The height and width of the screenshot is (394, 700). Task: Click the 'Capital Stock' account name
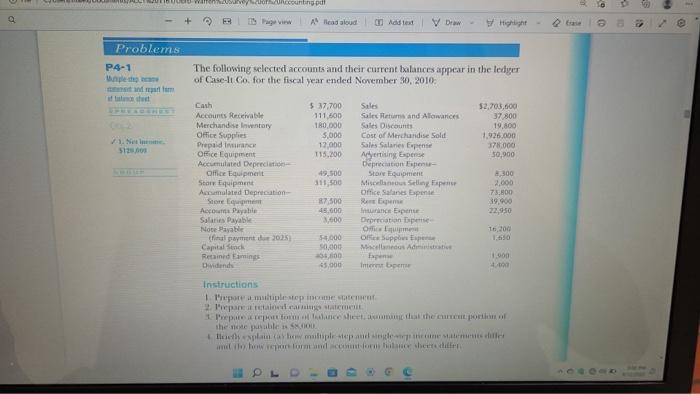(x=223, y=247)
